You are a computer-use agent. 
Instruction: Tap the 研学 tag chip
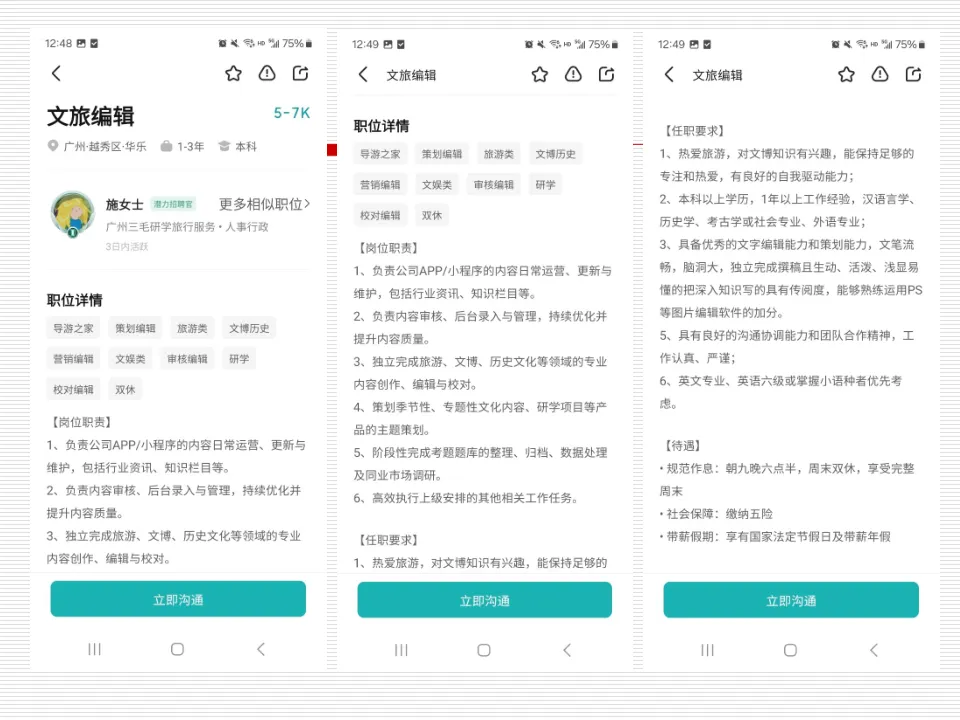(239, 358)
